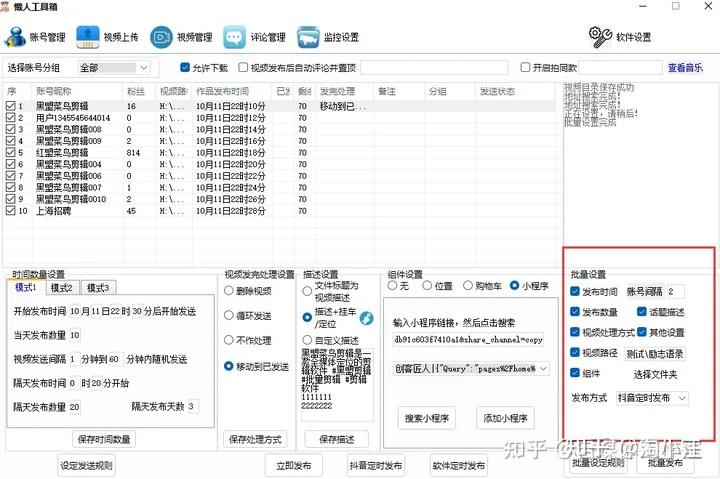Click 保存处理方式 button
Screen dimensions: 720x479
click(x=255, y=439)
